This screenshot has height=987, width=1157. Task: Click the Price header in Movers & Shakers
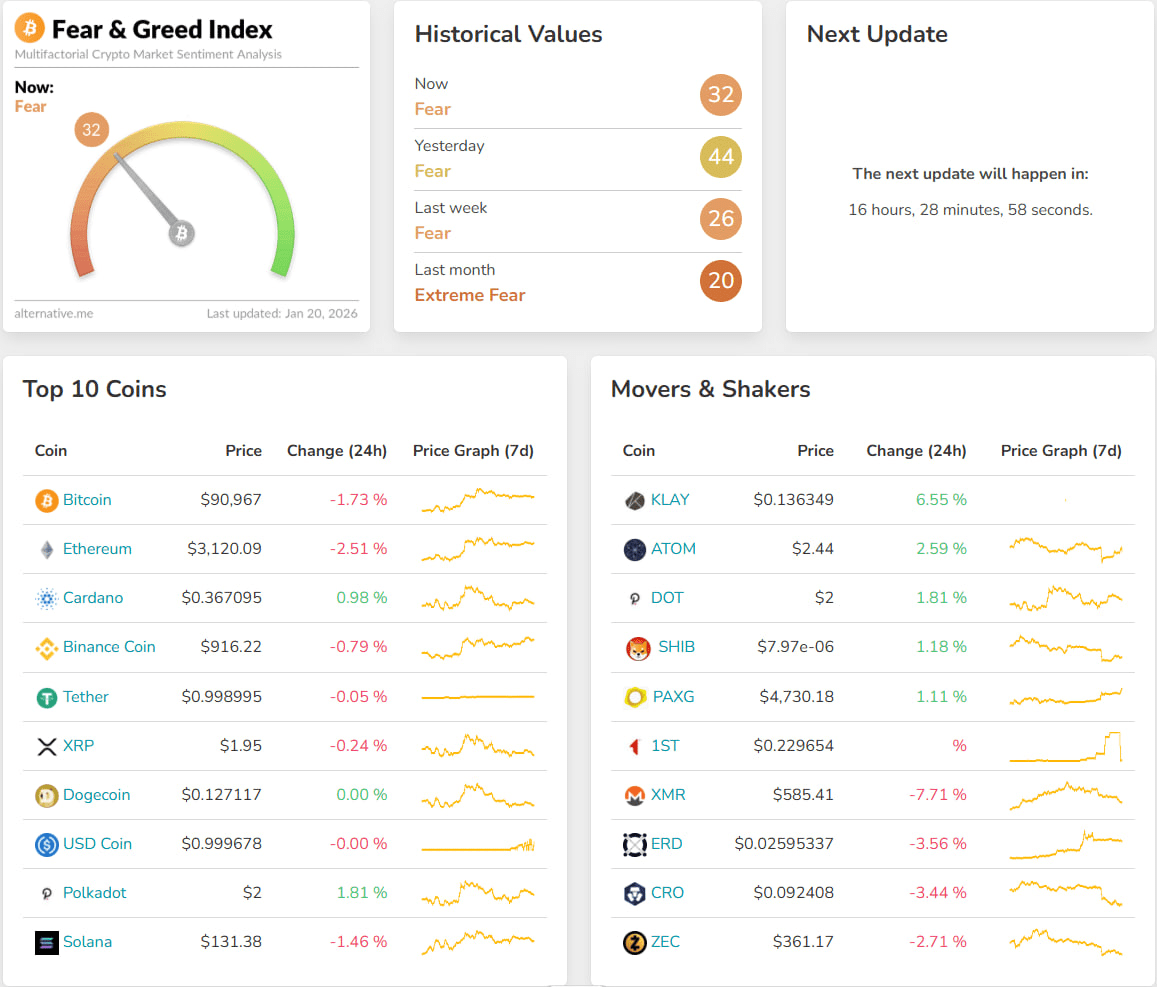(815, 451)
